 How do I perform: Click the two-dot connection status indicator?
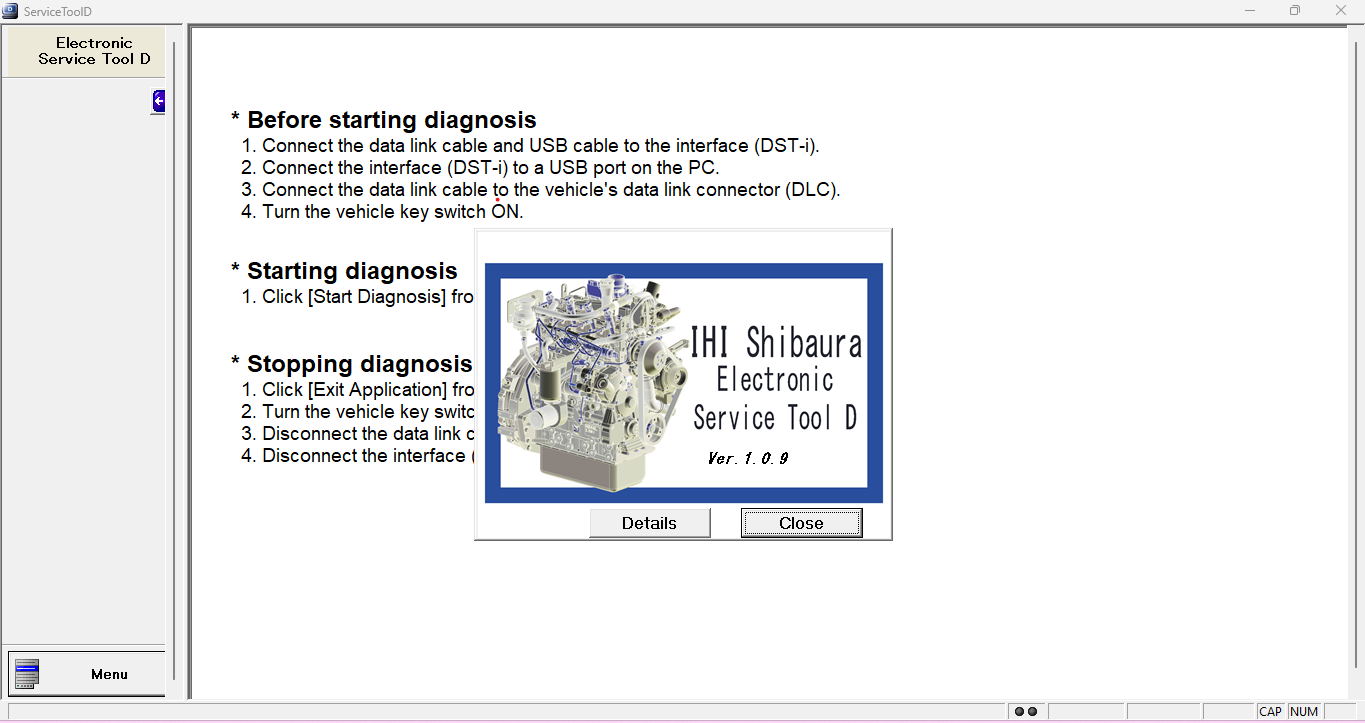tap(1026, 712)
